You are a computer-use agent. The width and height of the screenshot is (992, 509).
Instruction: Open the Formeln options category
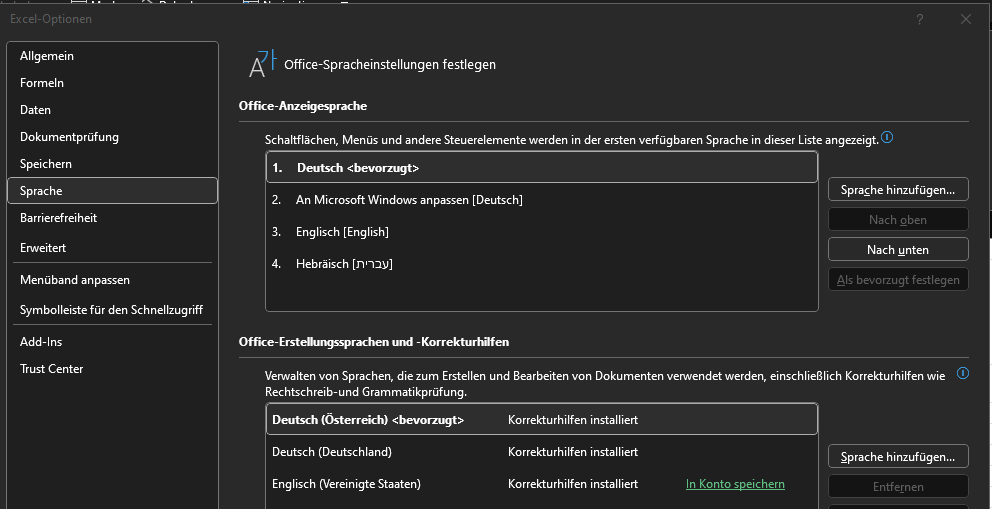[x=112, y=83]
